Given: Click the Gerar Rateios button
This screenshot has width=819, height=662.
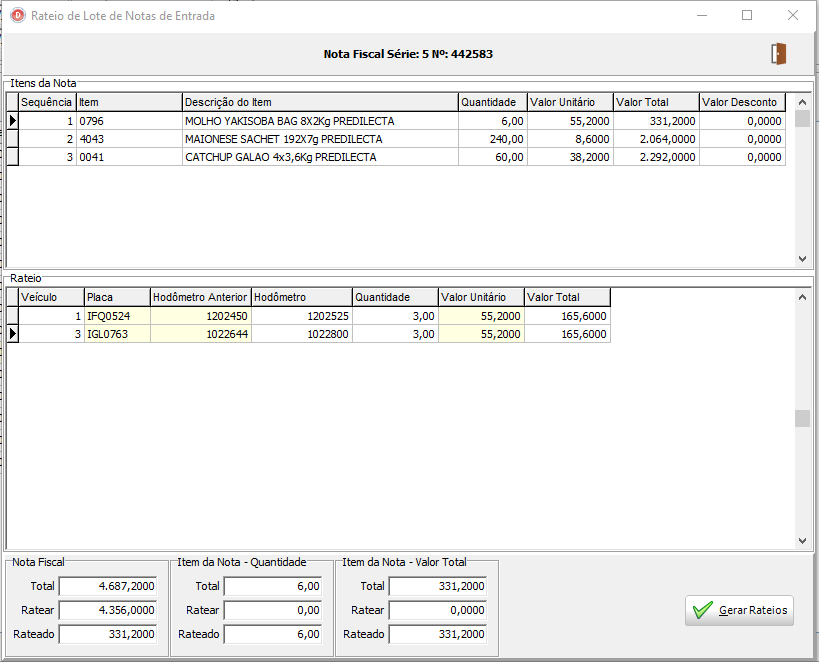Looking at the screenshot, I should [739, 610].
